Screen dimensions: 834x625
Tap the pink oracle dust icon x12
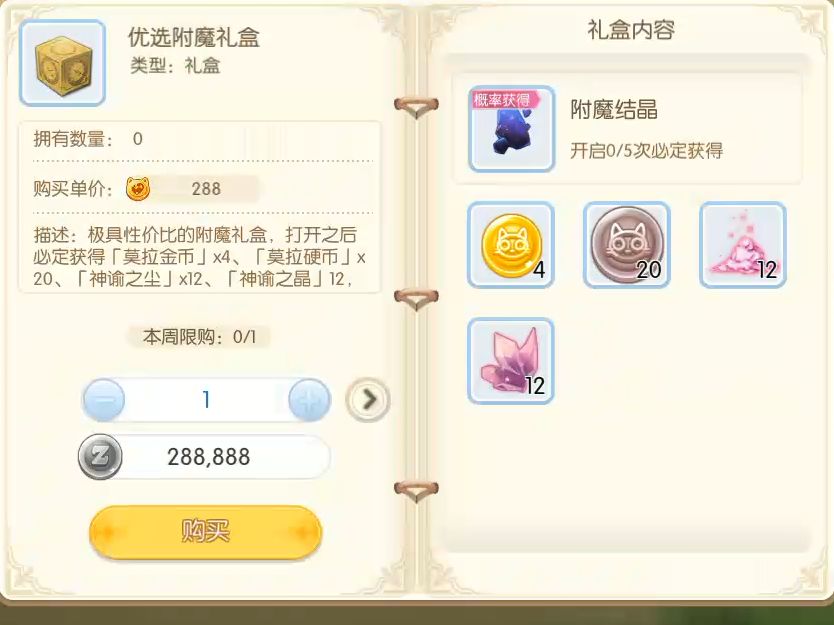[x=743, y=245]
